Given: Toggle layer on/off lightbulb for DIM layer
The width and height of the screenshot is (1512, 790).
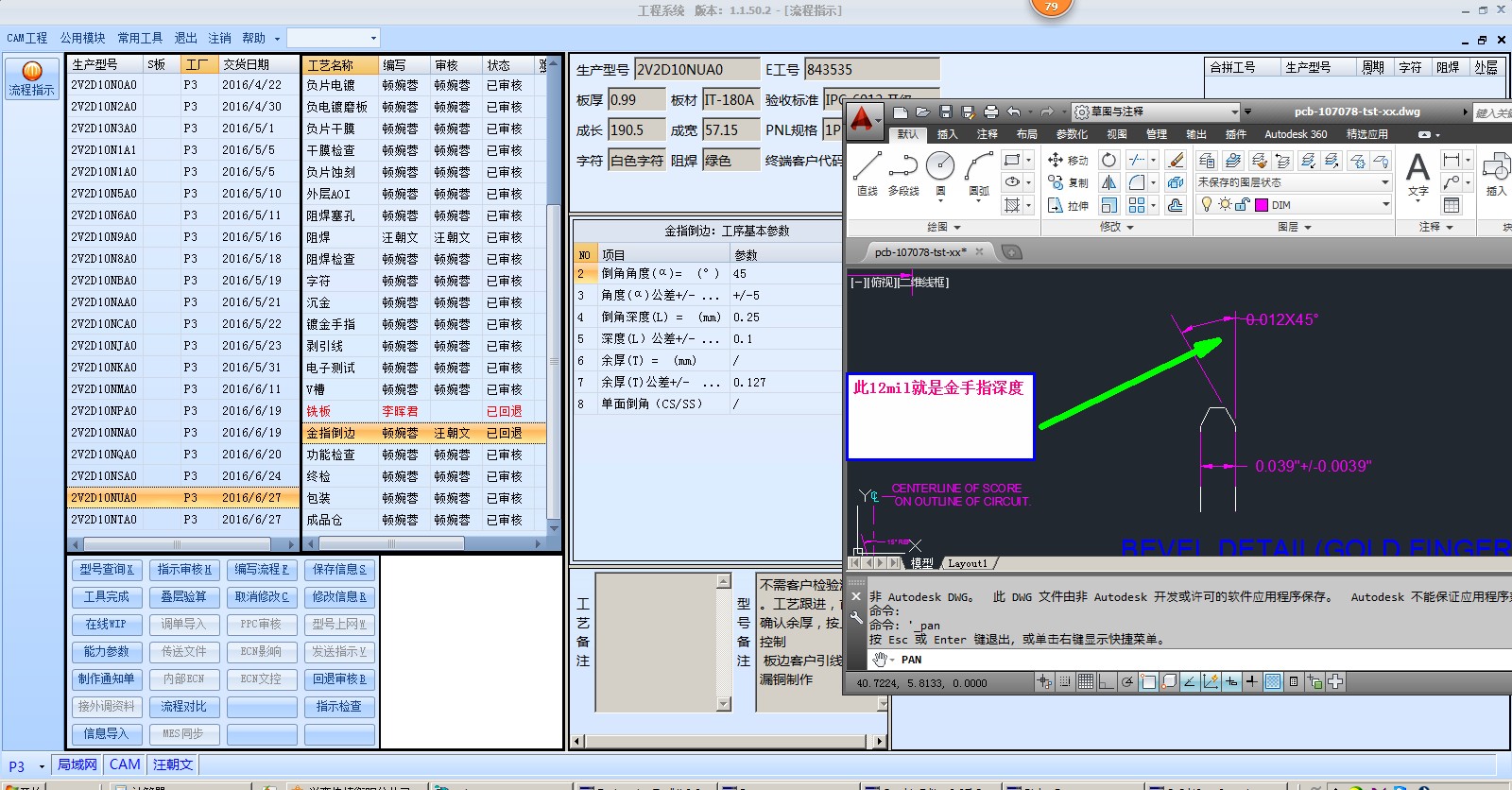Looking at the screenshot, I should tap(1207, 205).
